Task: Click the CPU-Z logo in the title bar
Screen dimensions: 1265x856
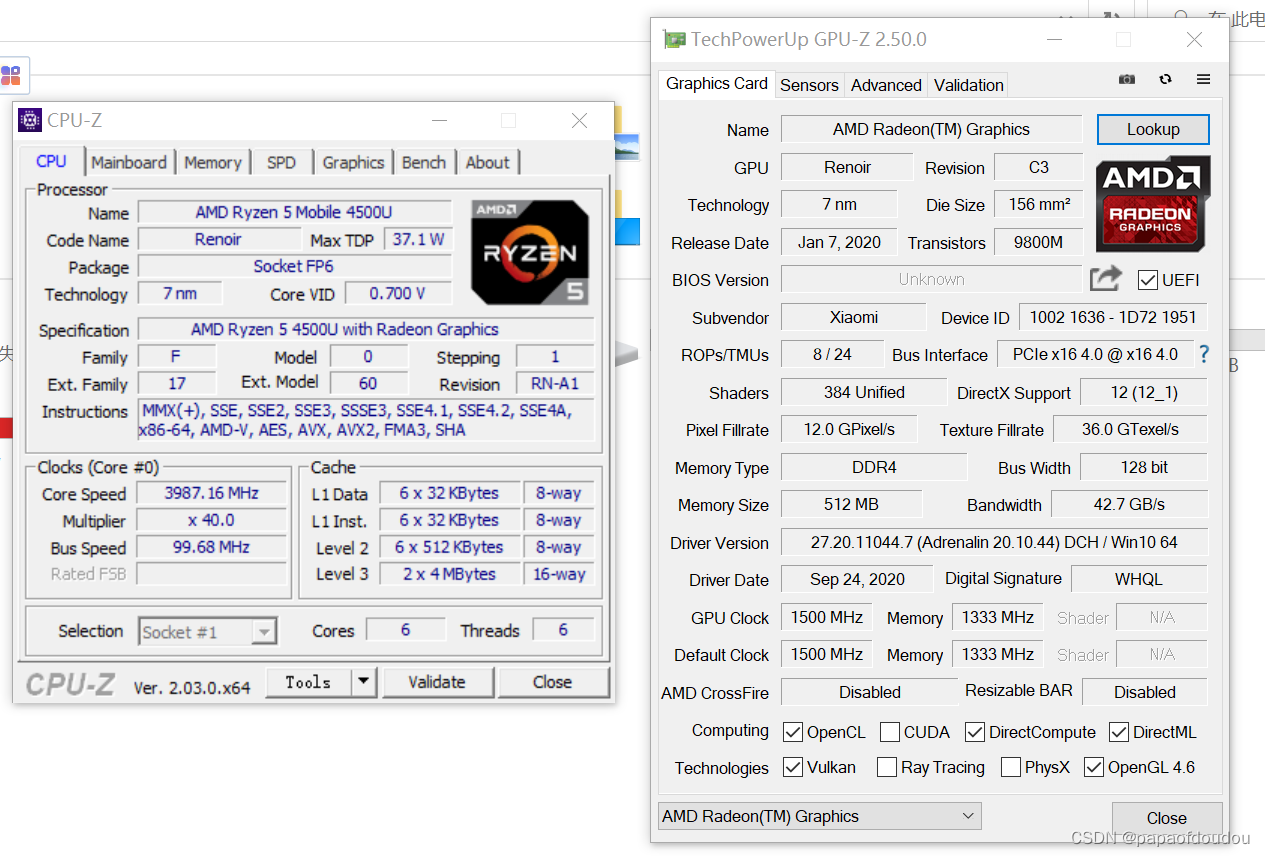Action: 29,120
